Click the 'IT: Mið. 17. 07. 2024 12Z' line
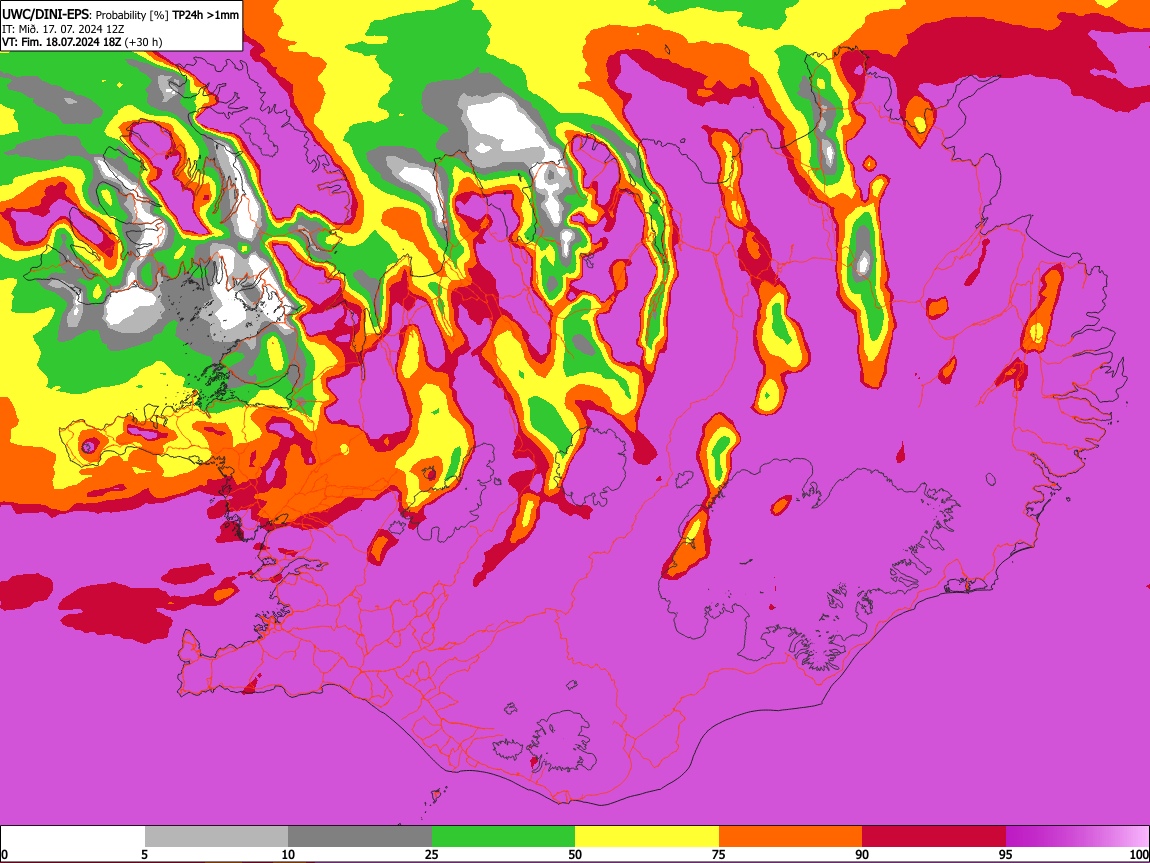The width and height of the screenshot is (1150, 863). (x=63, y=29)
